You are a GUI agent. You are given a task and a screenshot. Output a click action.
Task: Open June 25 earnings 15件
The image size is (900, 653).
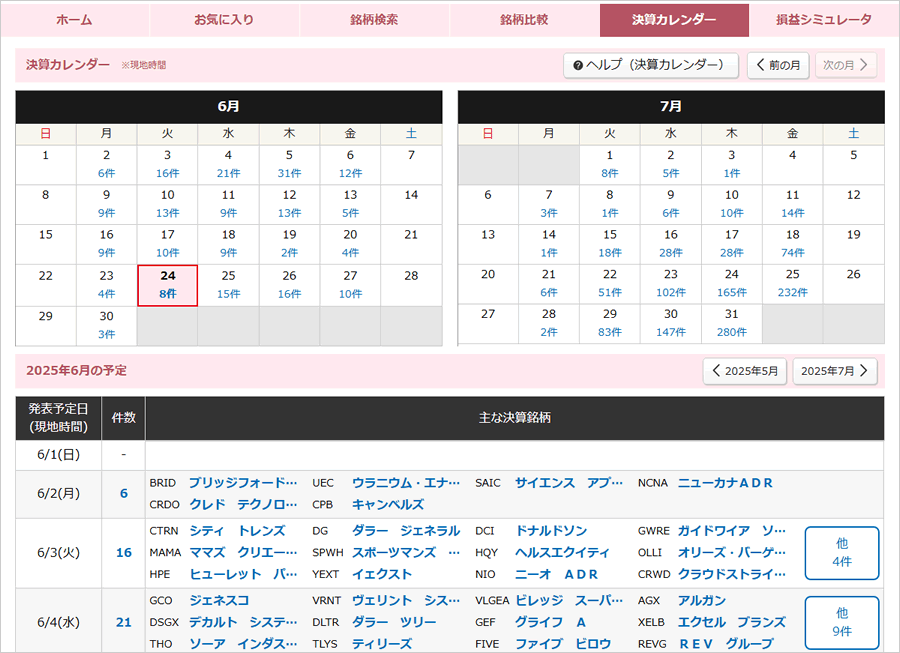click(228, 294)
